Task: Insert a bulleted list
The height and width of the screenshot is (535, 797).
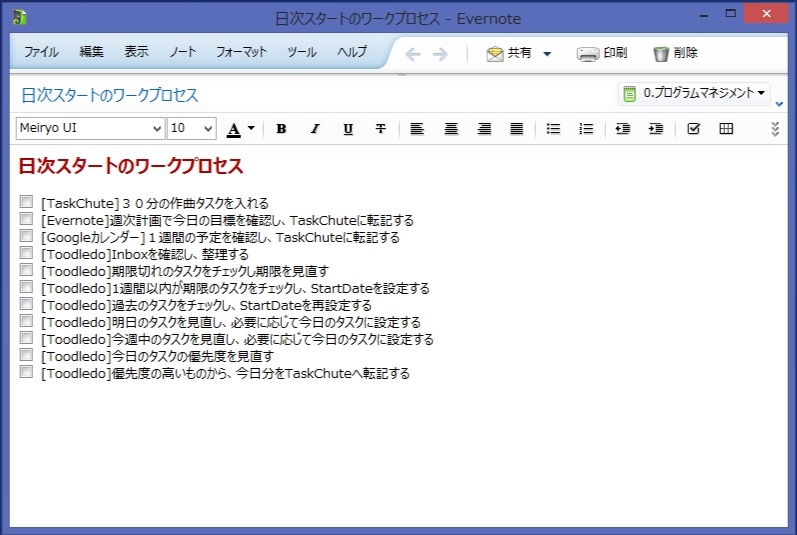Action: (553, 128)
